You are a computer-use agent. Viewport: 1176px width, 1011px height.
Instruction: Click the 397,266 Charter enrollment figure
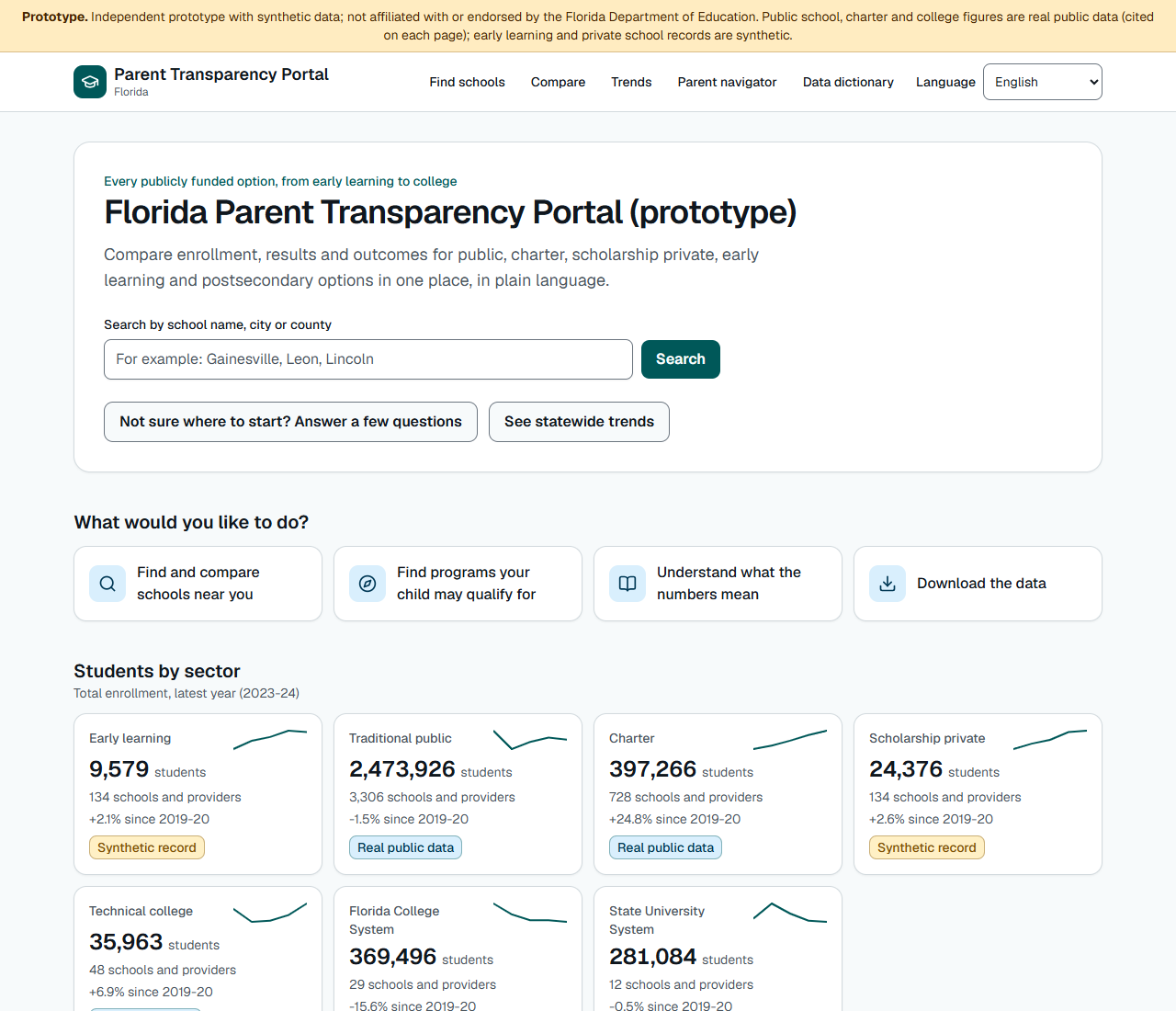(653, 769)
